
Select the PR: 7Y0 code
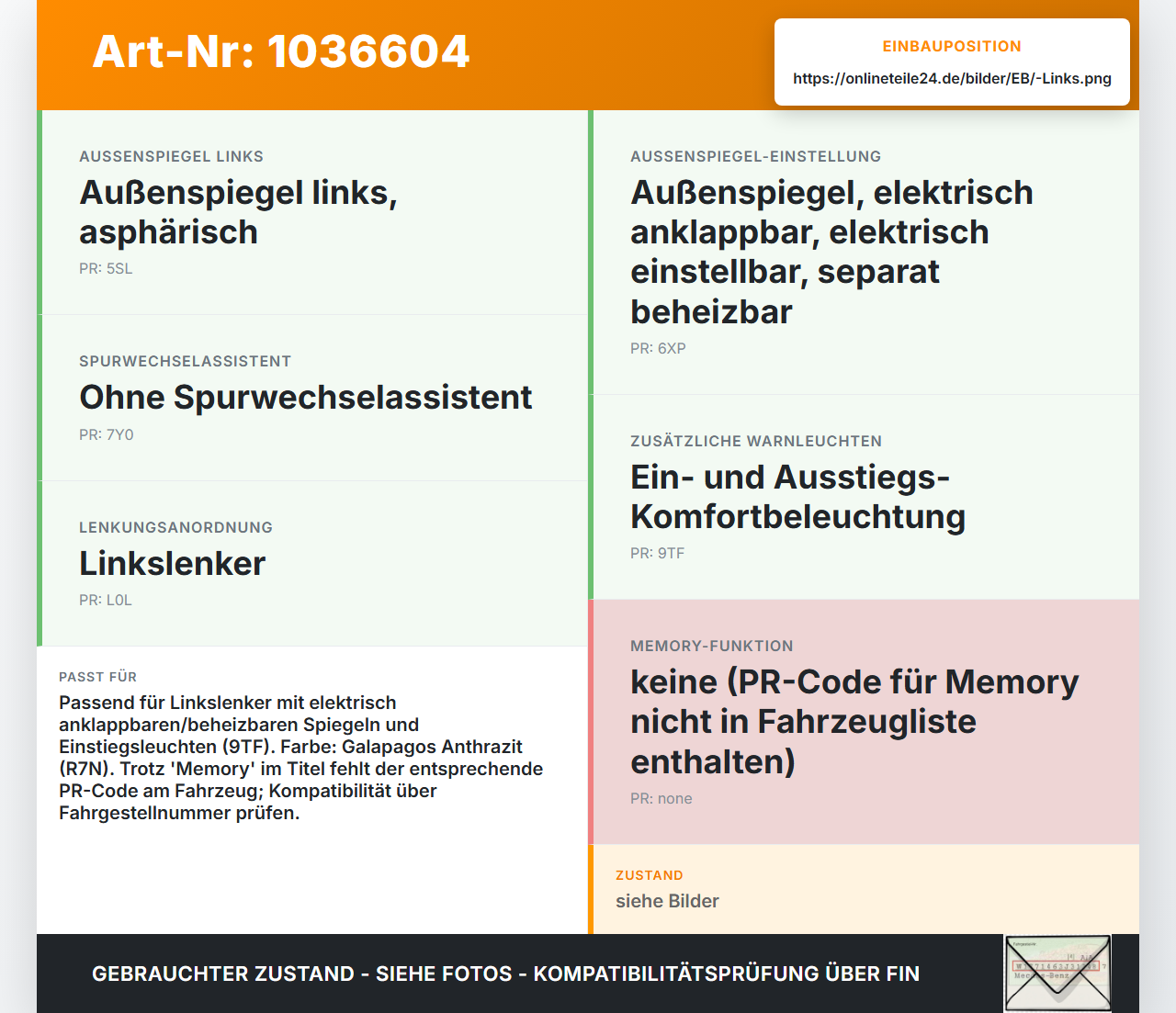click(x=107, y=434)
